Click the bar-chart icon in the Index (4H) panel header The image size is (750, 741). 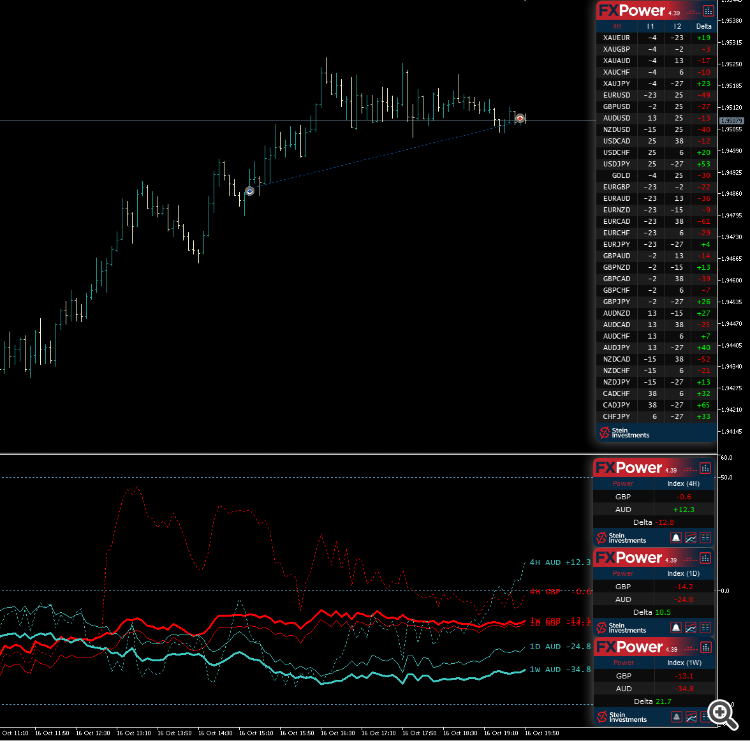[705, 468]
